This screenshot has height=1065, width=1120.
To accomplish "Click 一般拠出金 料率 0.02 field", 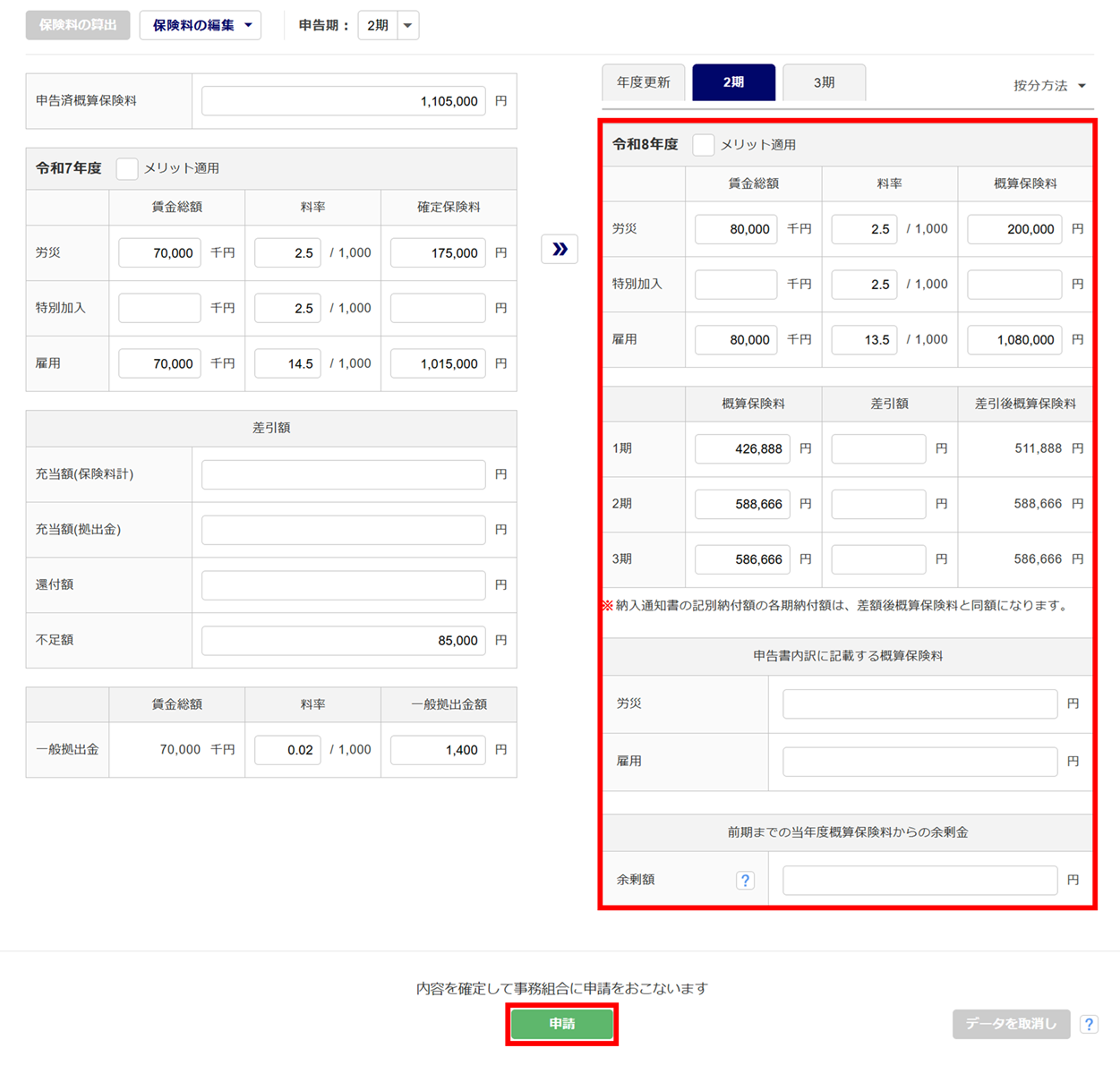I will pos(287,750).
